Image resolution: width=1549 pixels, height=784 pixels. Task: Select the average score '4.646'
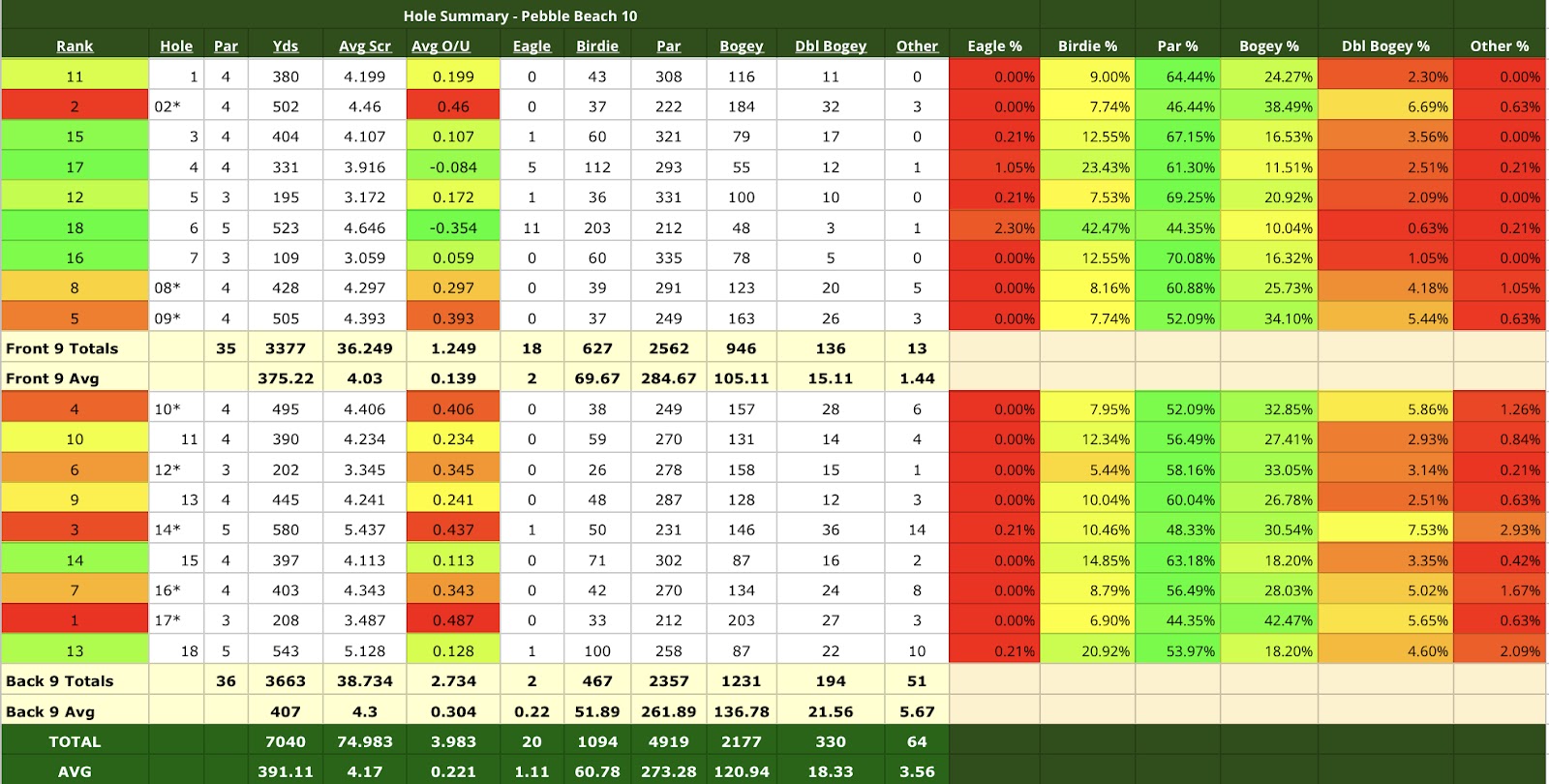pyautogui.click(x=365, y=227)
